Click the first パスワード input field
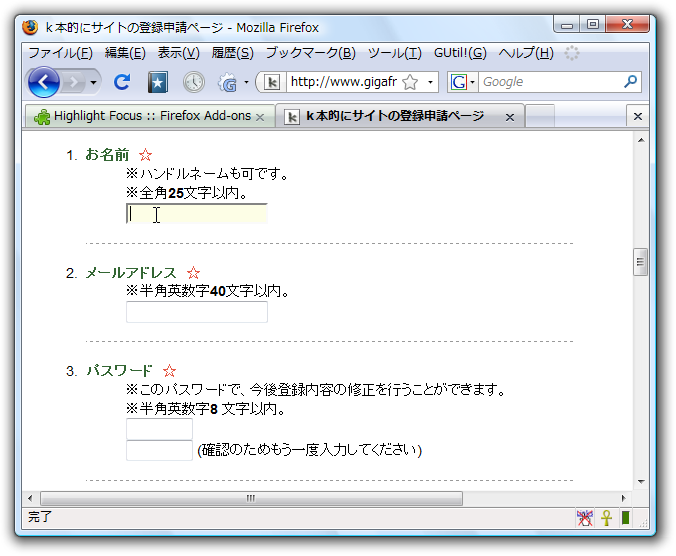676x556 pixels. tap(159, 429)
